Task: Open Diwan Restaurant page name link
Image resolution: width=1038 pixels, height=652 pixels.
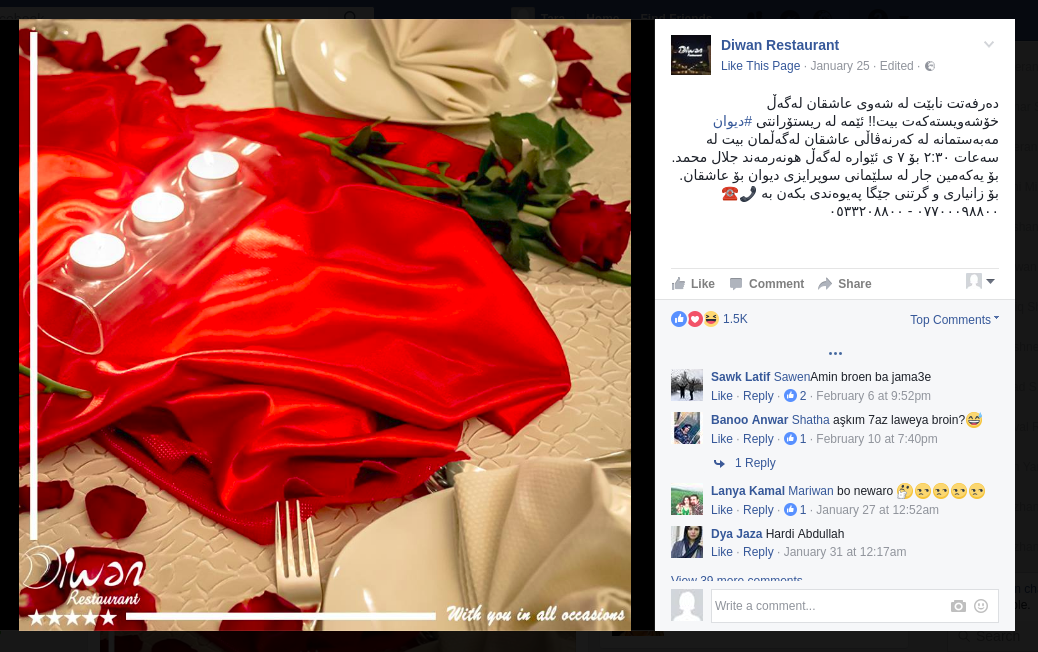Action: tap(779, 45)
